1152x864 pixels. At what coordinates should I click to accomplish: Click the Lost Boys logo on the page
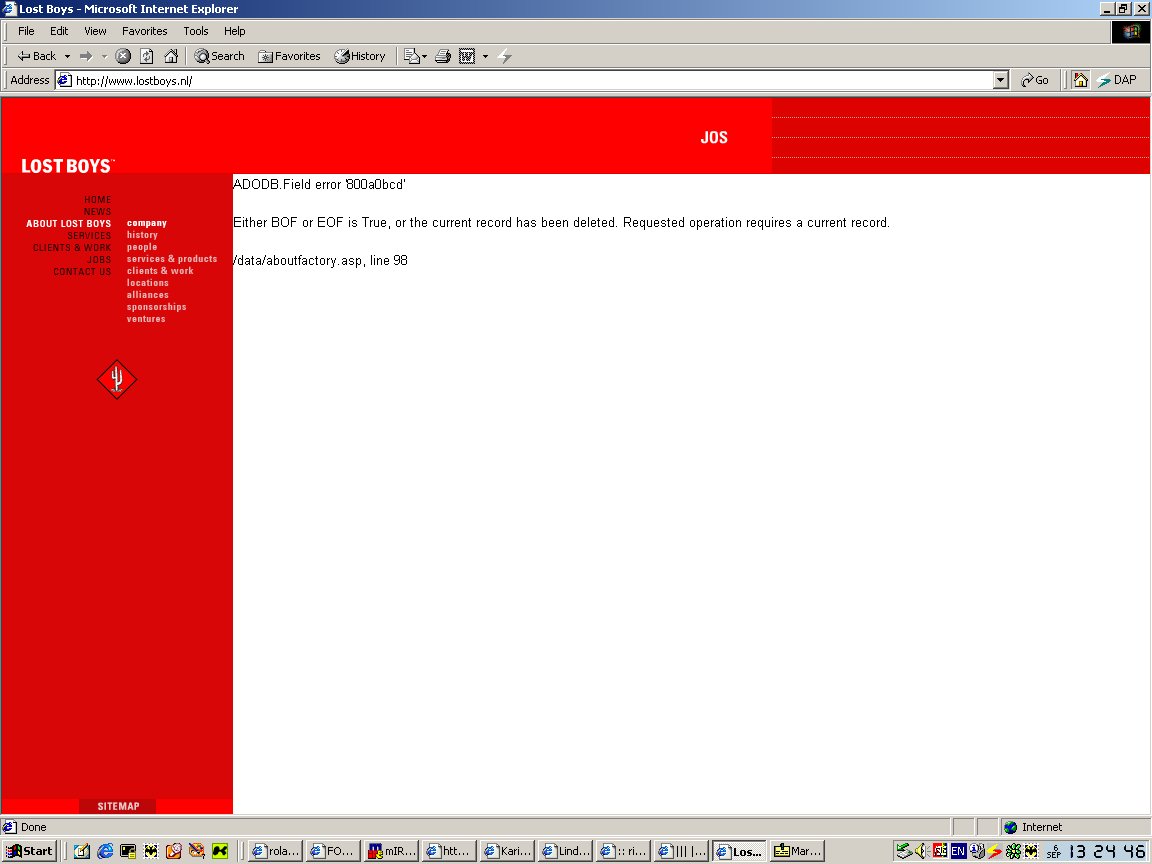pyautogui.click(x=68, y=166)
